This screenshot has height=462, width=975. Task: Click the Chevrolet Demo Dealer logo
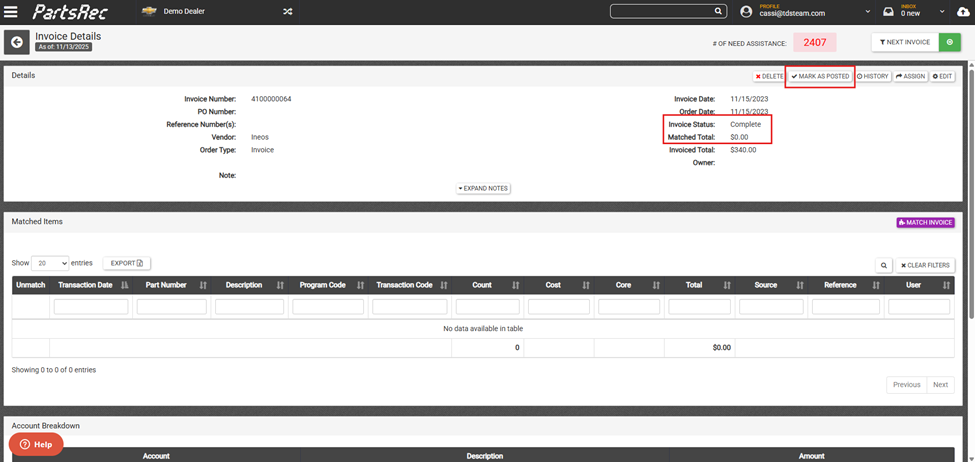click(x=148, y=11)
